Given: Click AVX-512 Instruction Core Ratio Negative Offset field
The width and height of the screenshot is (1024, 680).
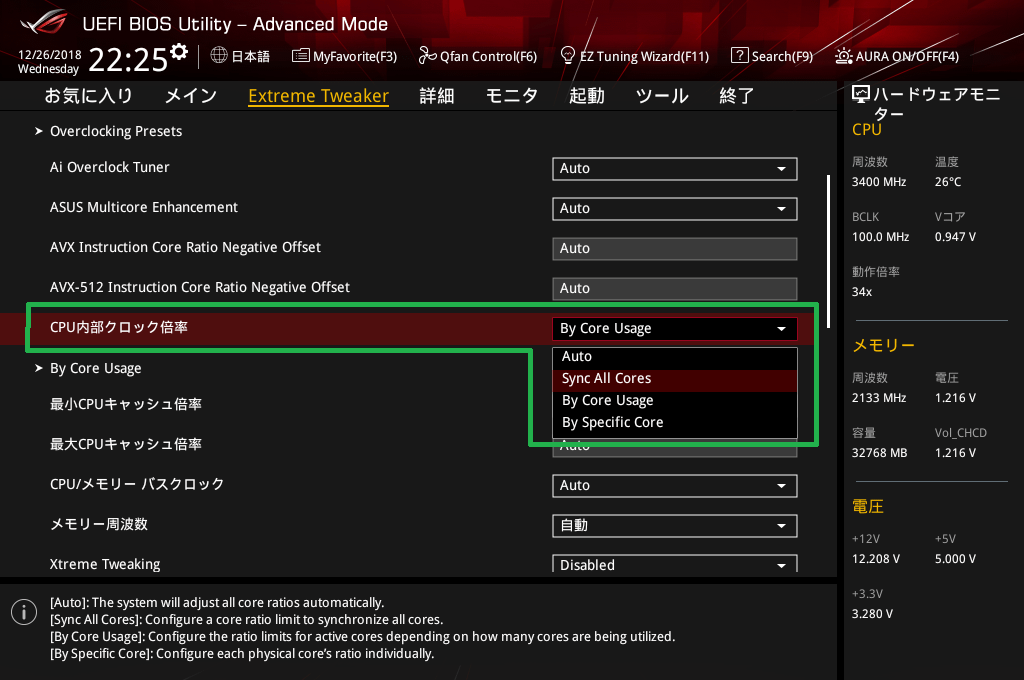Looking at the screenshot, I should click(x=675, y=289).
